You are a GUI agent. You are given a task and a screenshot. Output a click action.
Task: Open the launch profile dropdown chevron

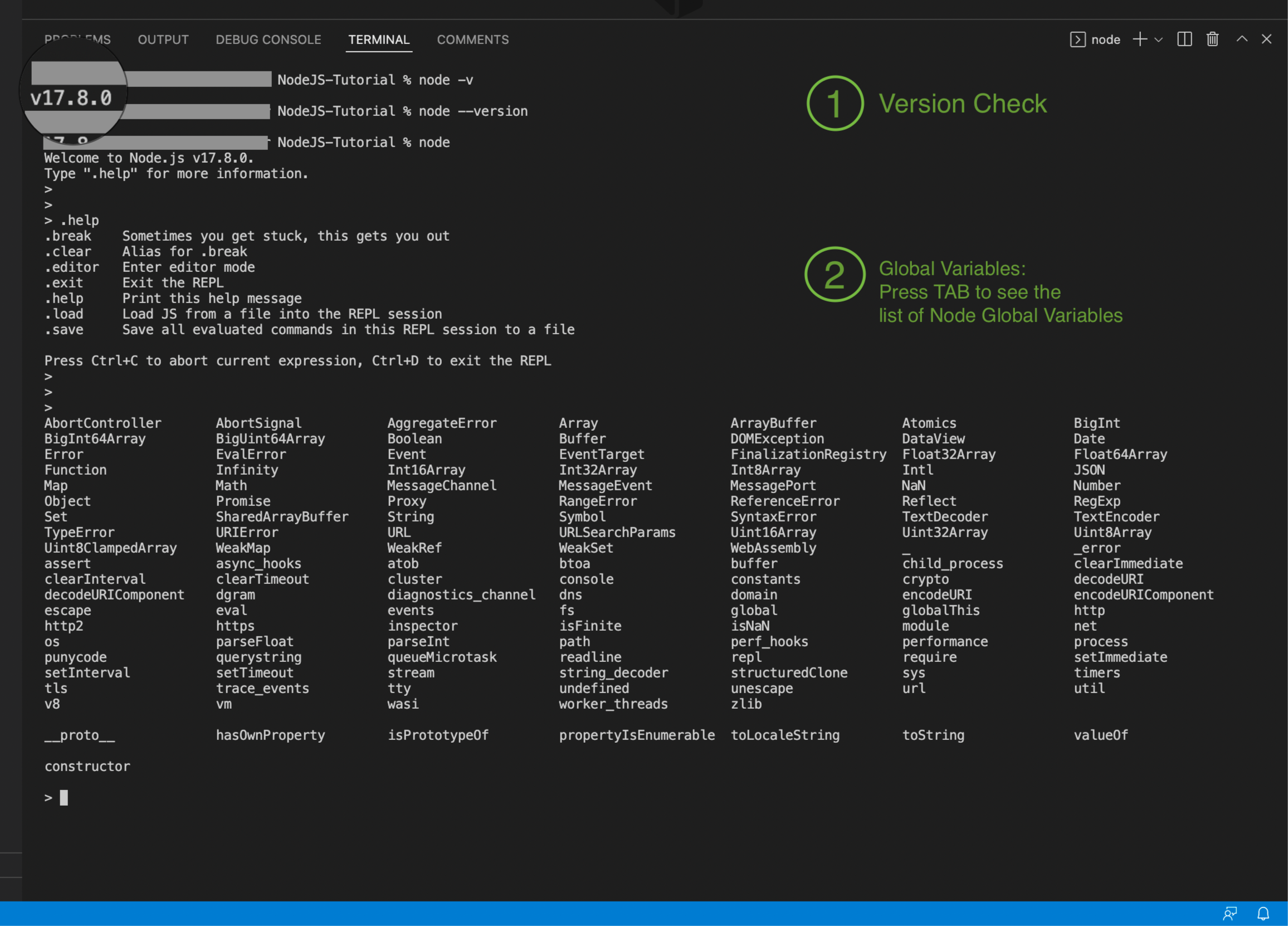pyautogui.click(x=1159, y=40)
